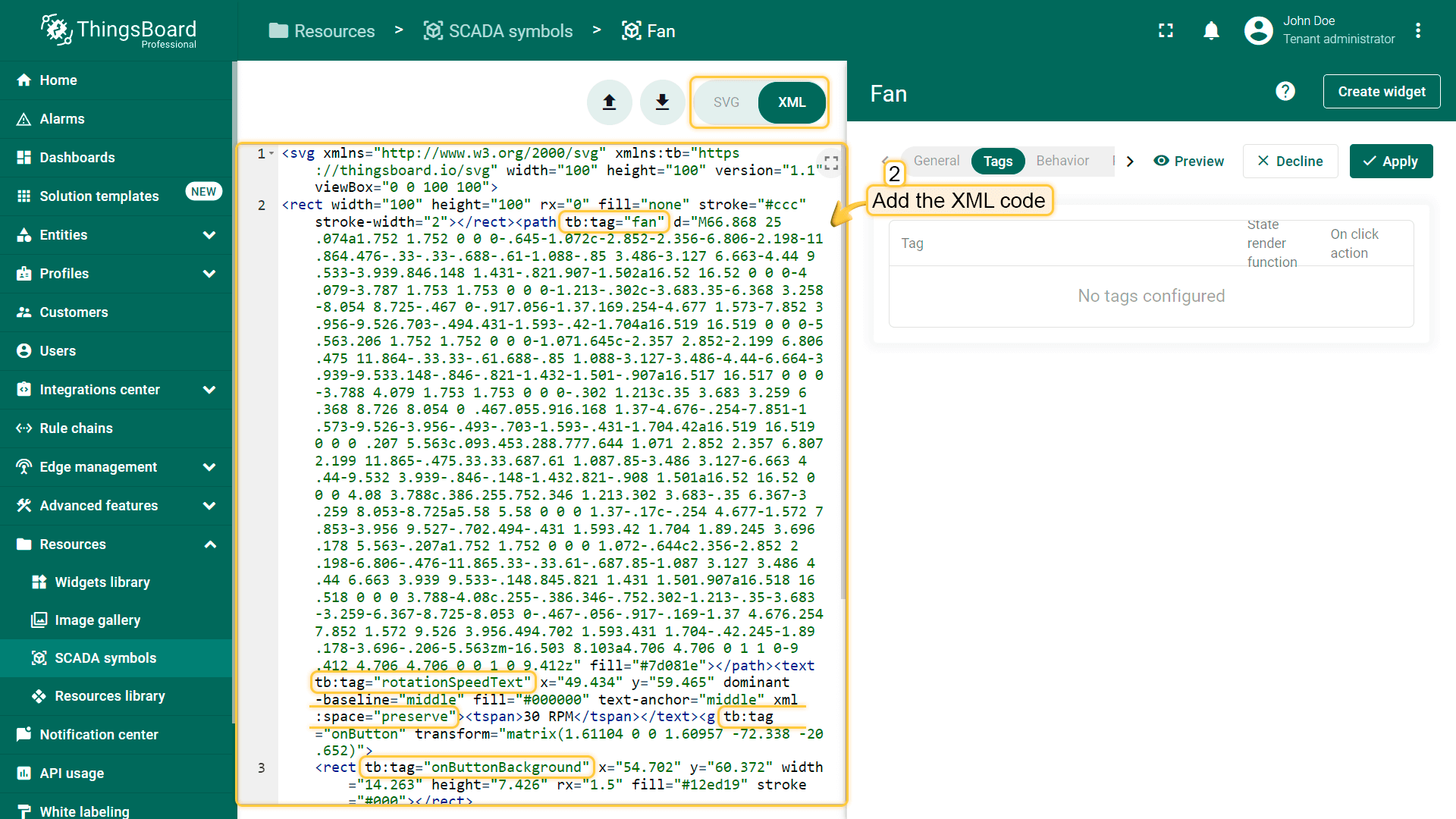Toggle Preview eye button

[1188, 161]
